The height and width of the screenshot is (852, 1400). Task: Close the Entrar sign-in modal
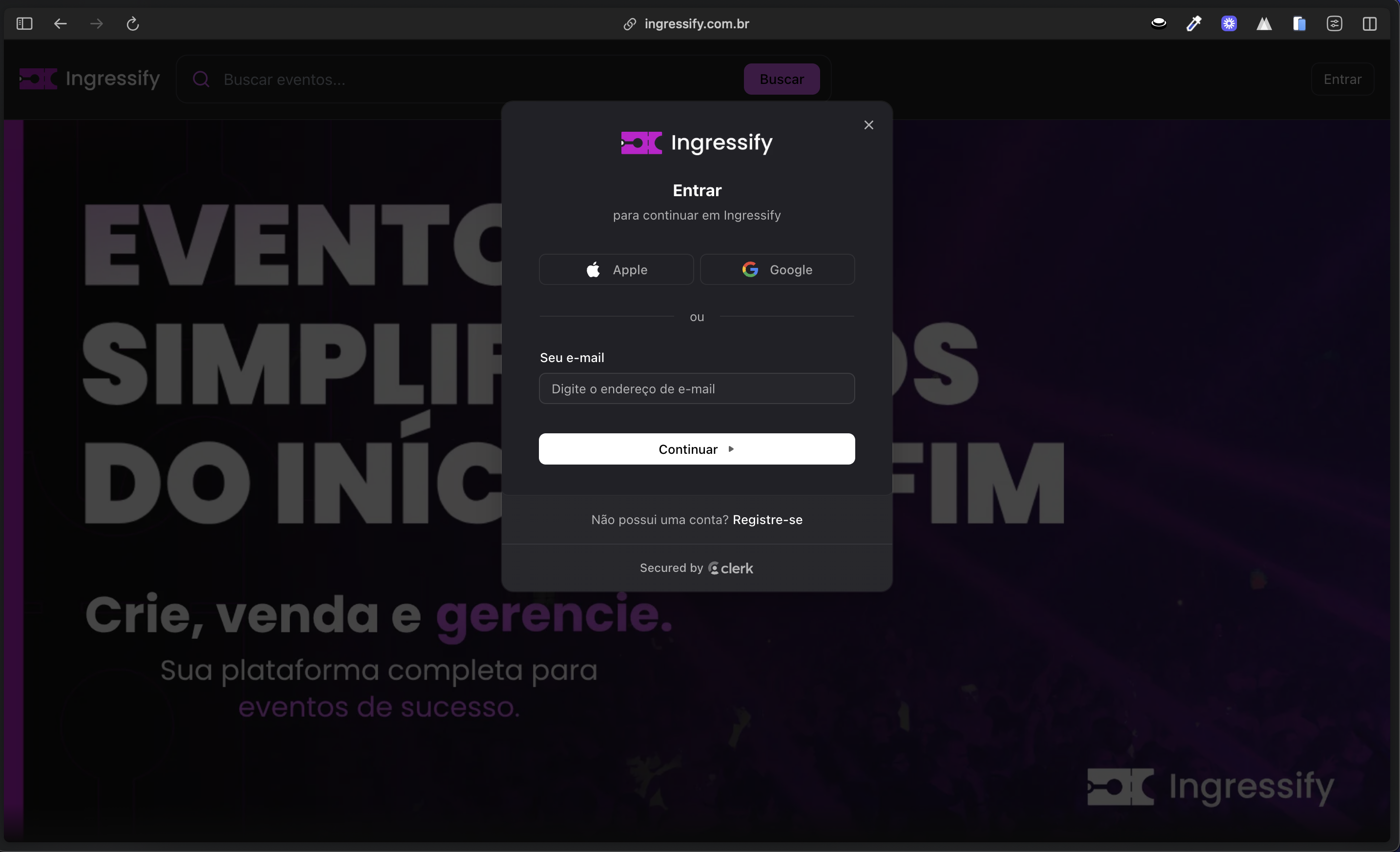click(868, 125)
